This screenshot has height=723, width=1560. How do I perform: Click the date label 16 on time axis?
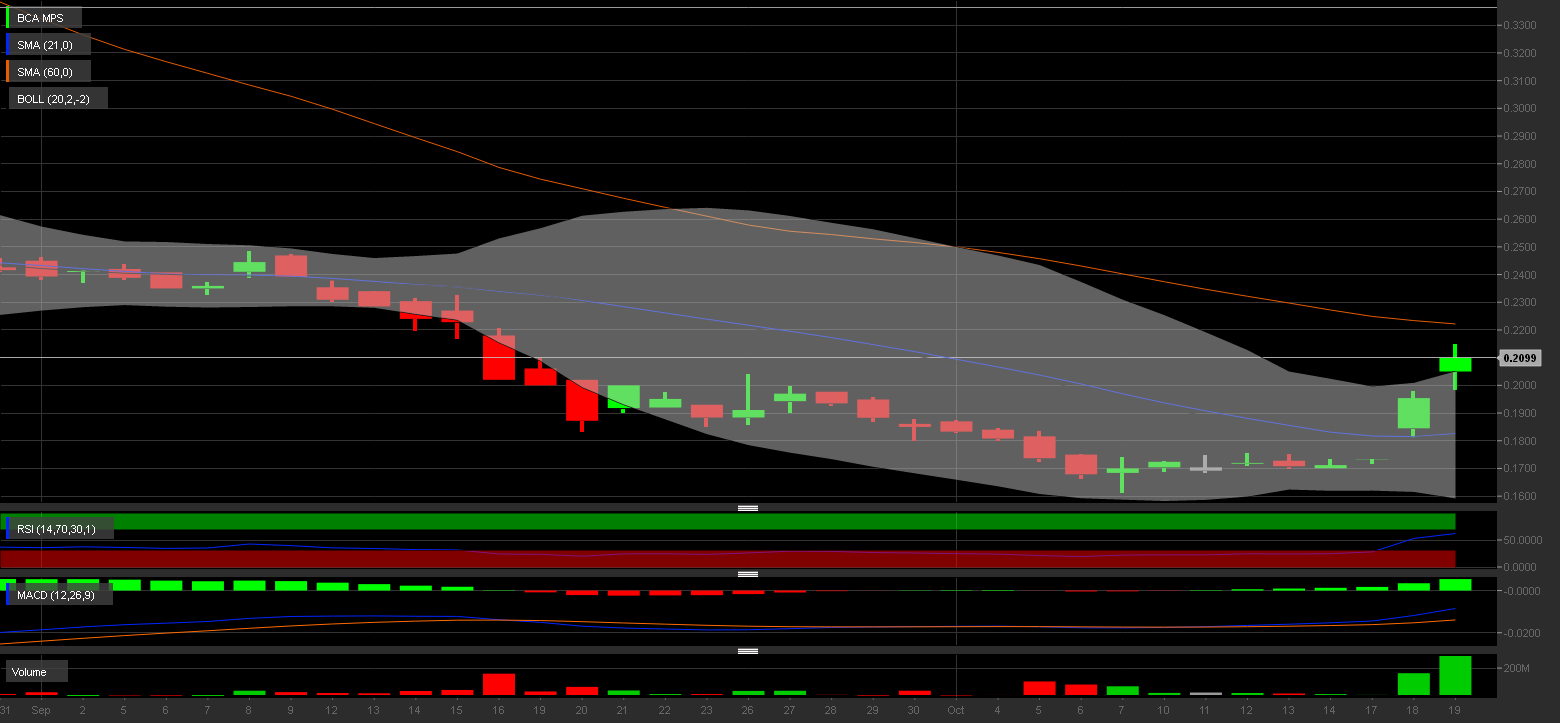pos(498,711)
